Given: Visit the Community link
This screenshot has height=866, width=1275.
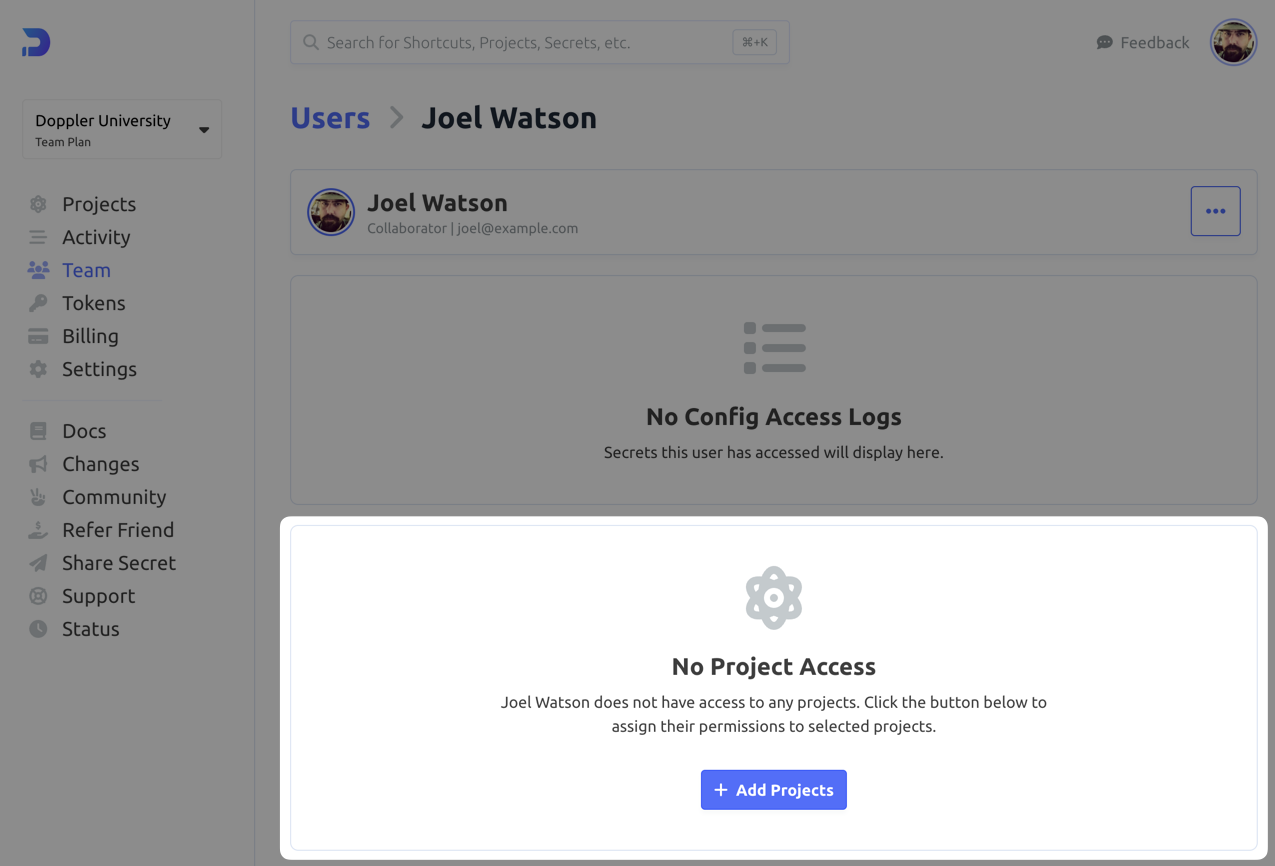Looking at the screenshot, I should [x=114, y=497].
